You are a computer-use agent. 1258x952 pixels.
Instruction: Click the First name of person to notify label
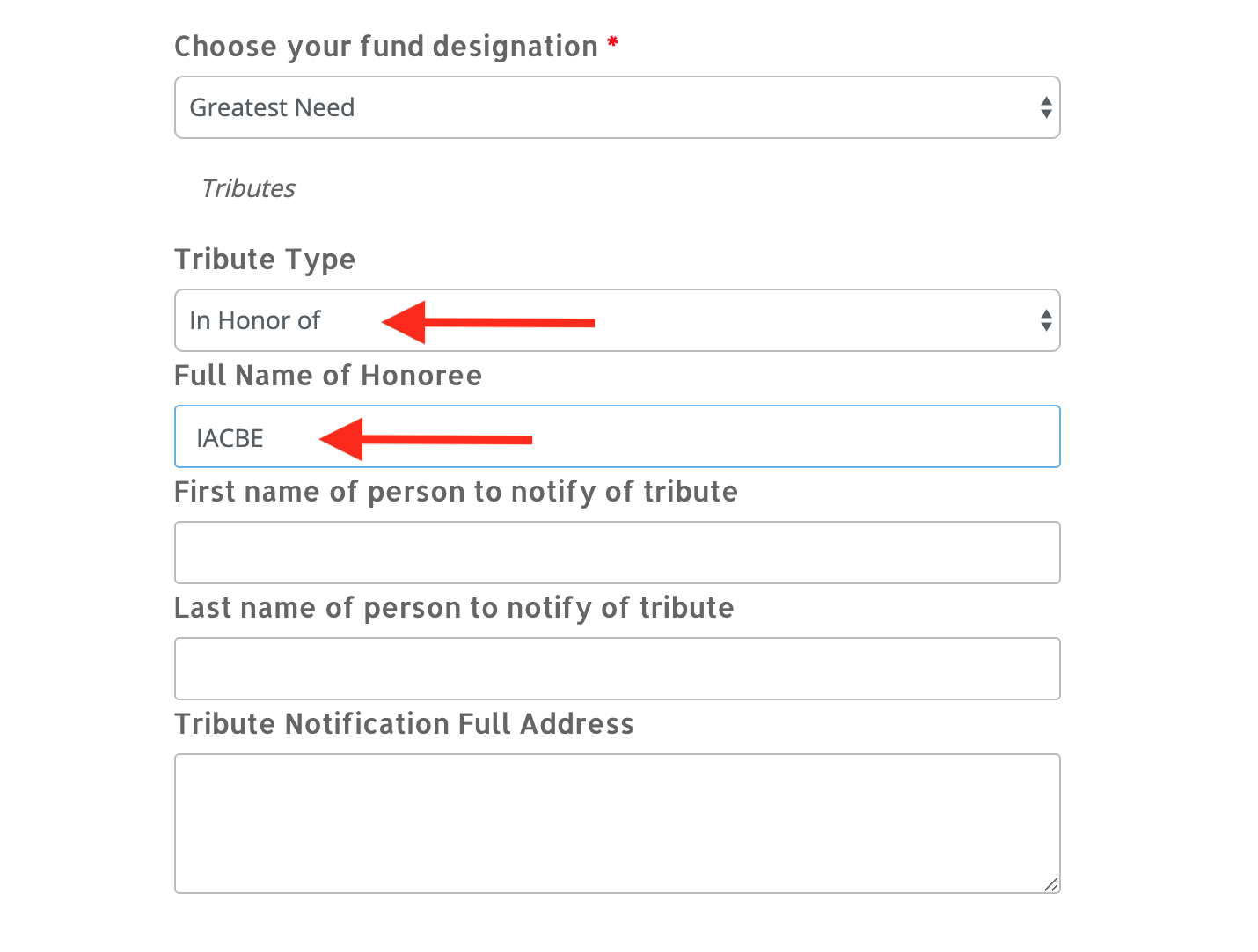(x=456, y=492)
